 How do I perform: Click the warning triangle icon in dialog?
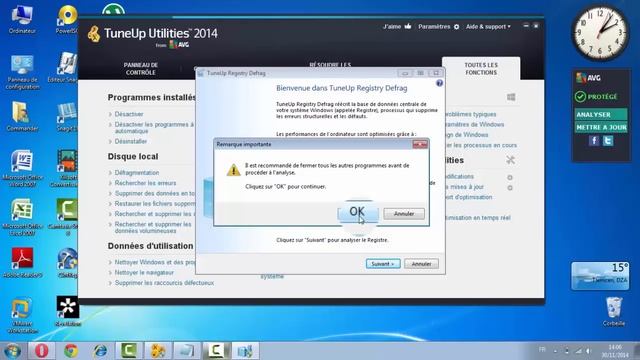233,170
